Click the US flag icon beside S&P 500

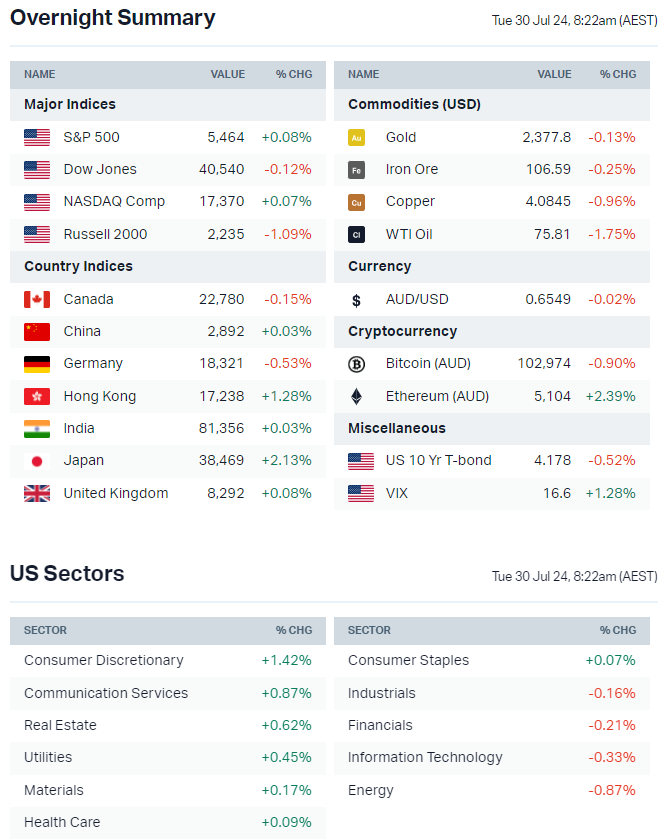[37, 137]
